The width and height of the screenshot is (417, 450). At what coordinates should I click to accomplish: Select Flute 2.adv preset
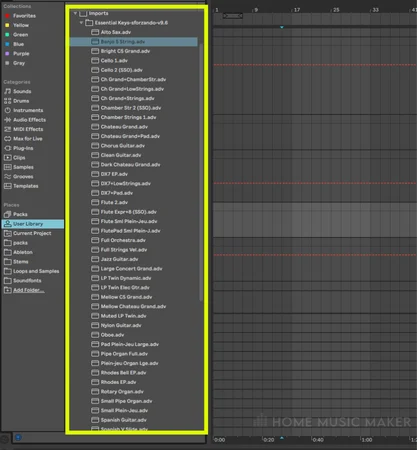tap(114, 202)
